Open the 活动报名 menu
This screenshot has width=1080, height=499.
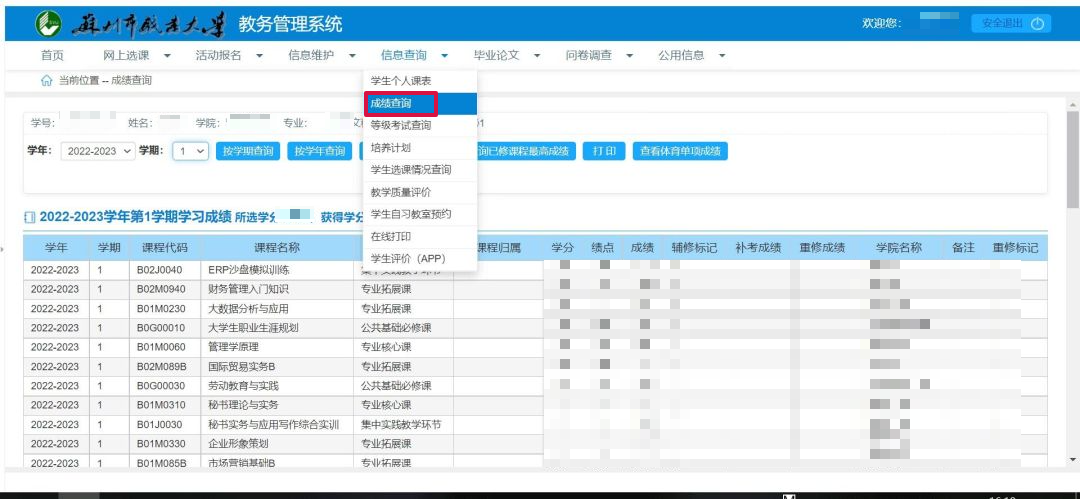pyautogui.click(x=218, y=56)
